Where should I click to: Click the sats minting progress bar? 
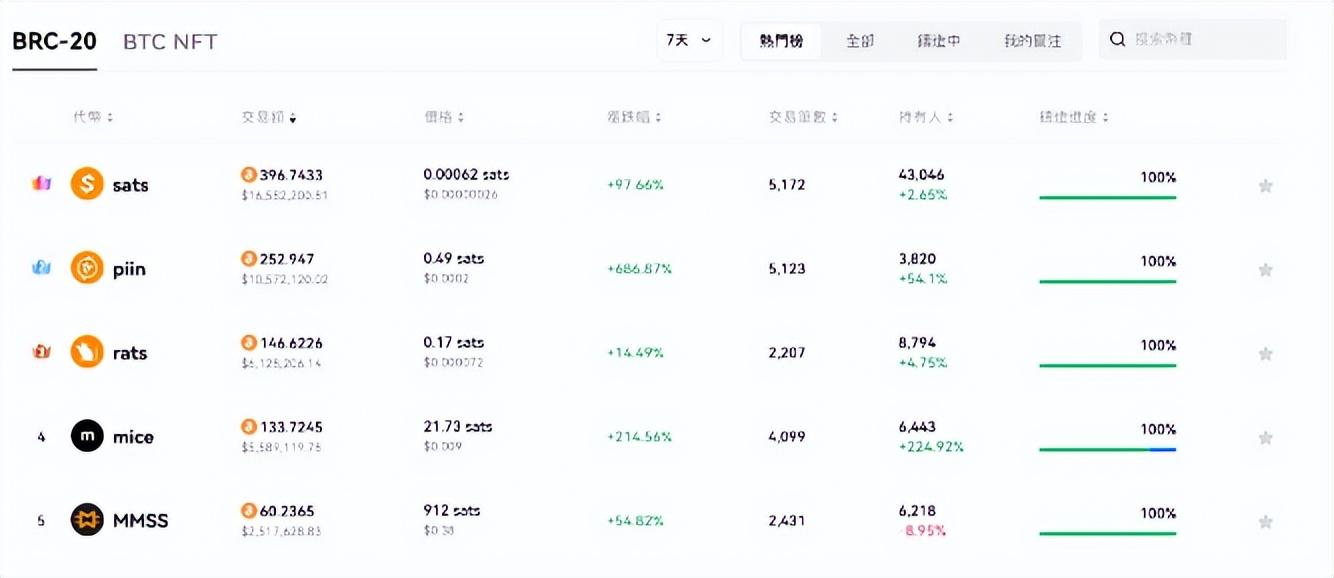[1108, 198]
